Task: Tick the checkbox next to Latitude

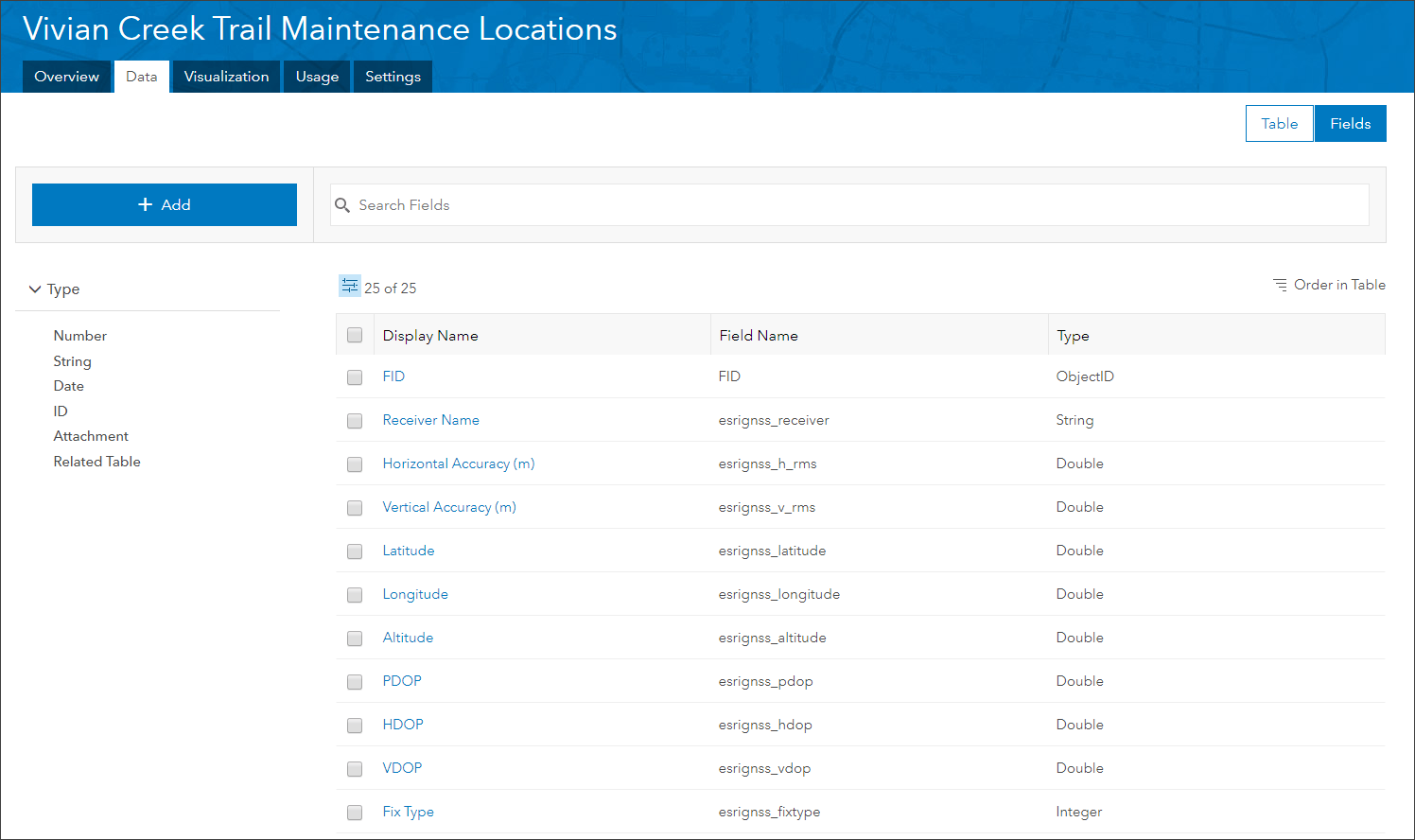Action: [355, 551]
